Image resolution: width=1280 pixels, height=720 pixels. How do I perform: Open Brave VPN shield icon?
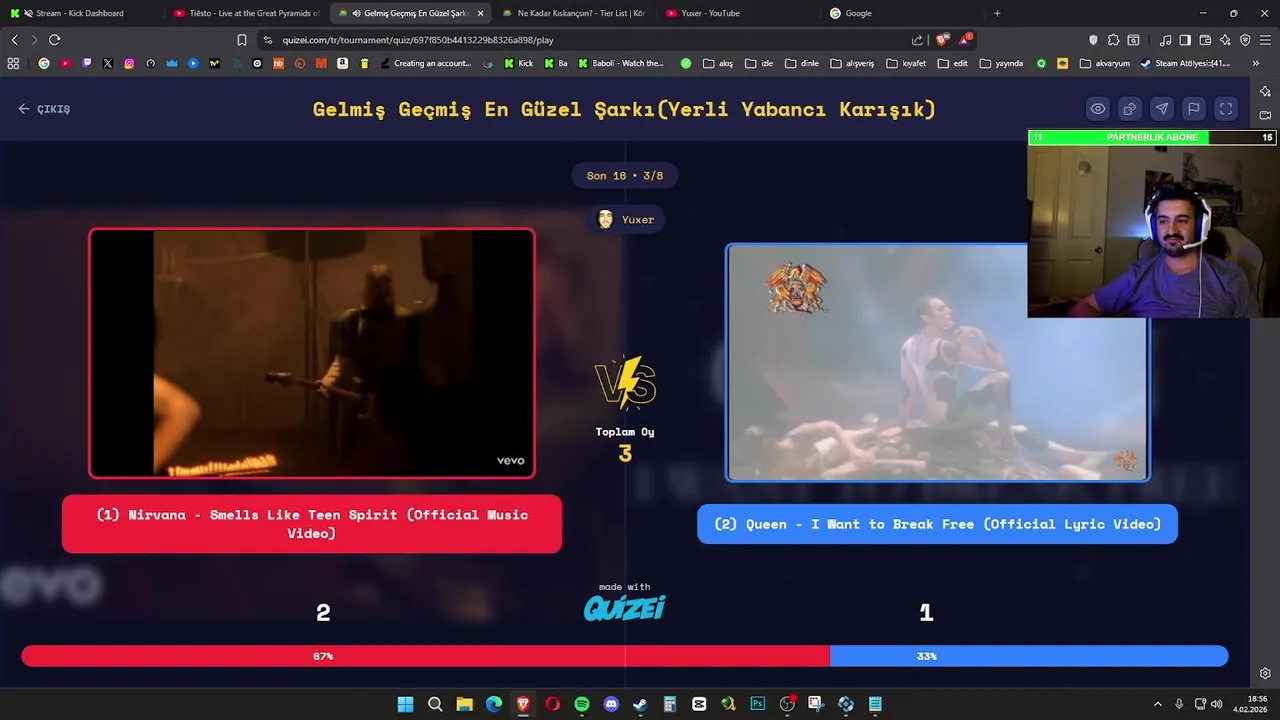click(x=1245, y=40)
